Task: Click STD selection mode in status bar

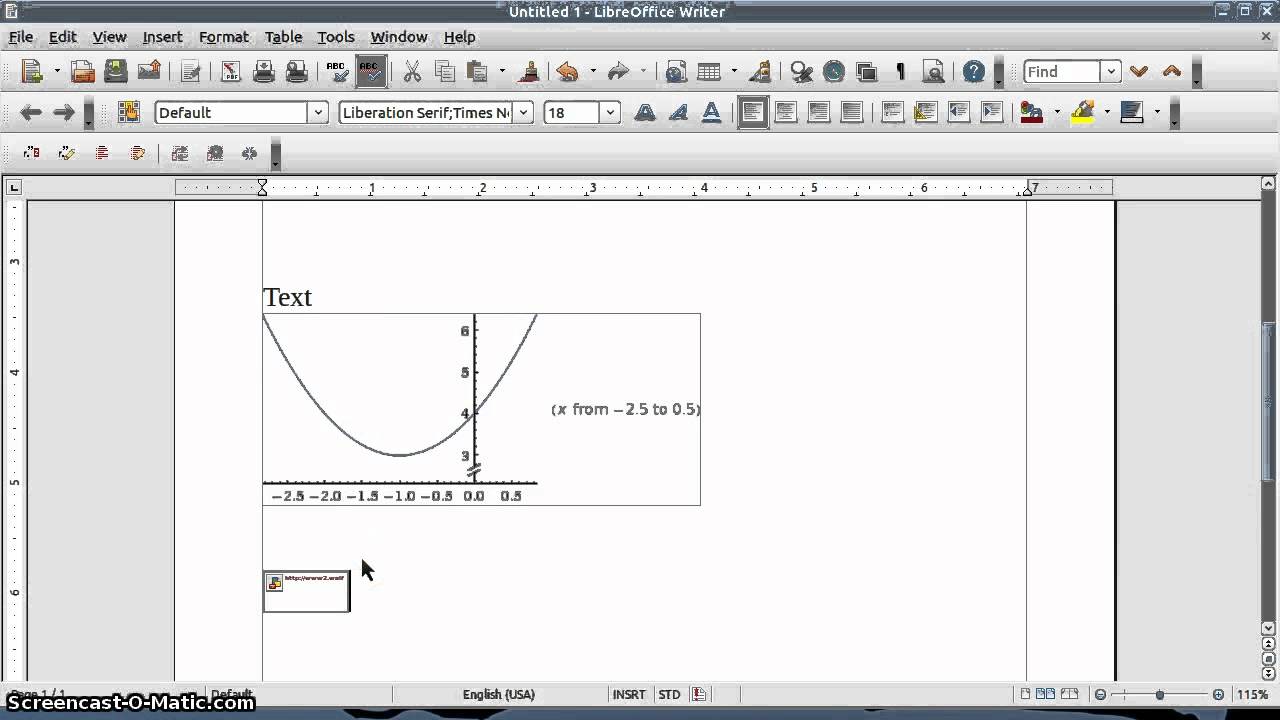Action: (669, 694)
